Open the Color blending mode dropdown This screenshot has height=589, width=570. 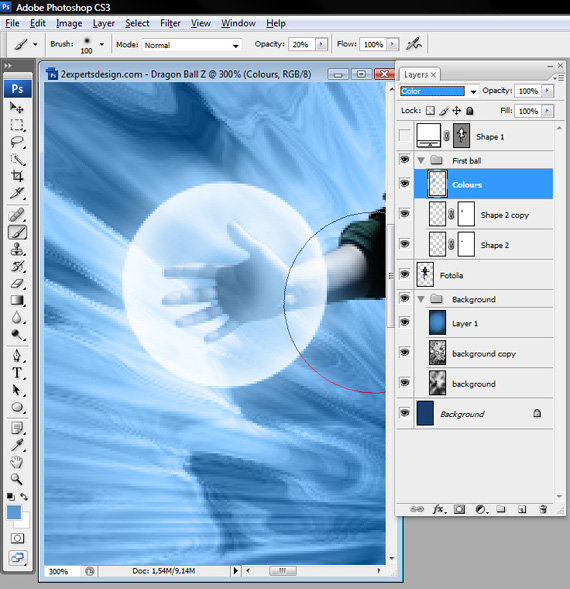(x=439, y=91)
